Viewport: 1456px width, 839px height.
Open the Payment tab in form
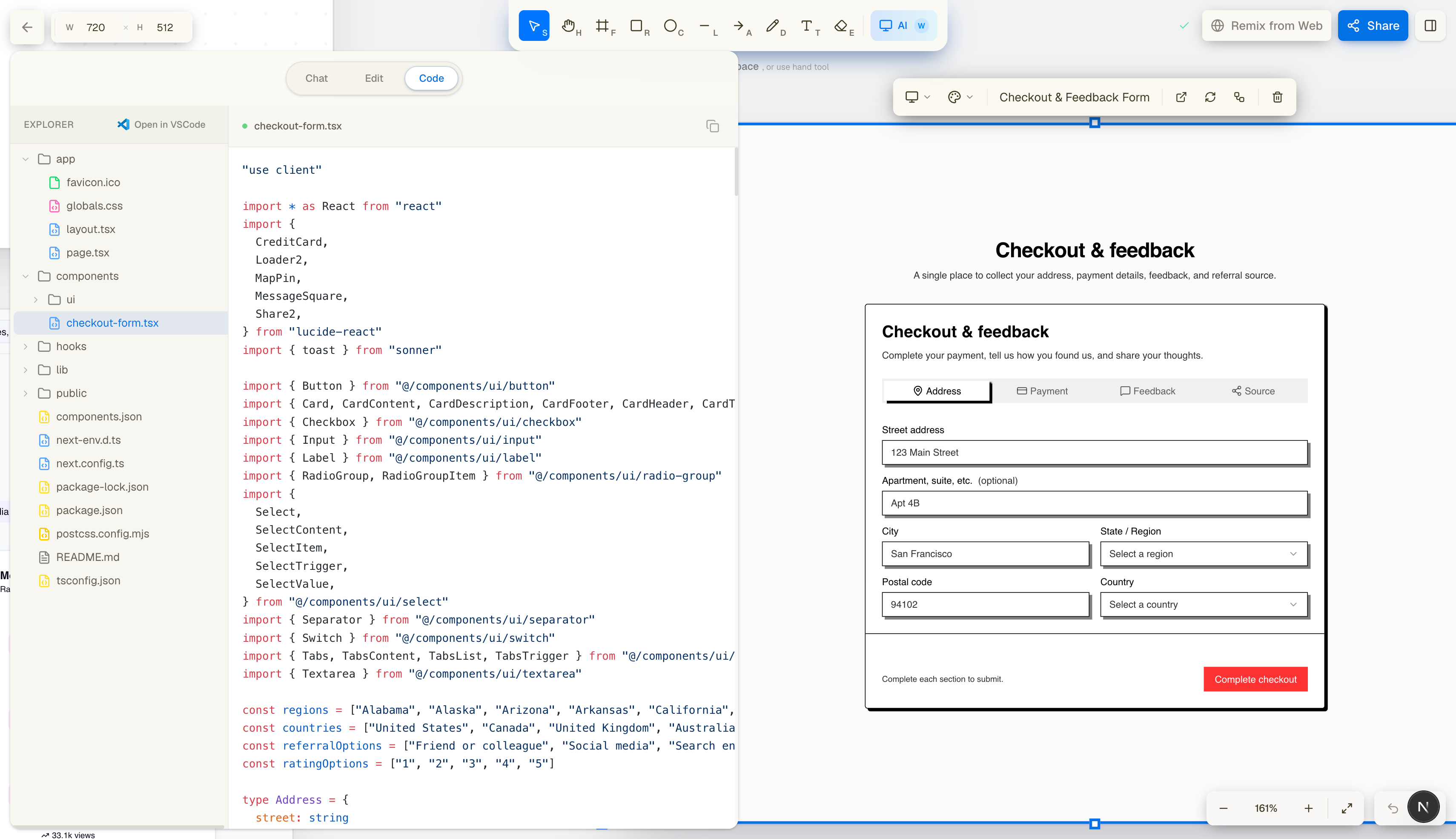coord(1042,391)
